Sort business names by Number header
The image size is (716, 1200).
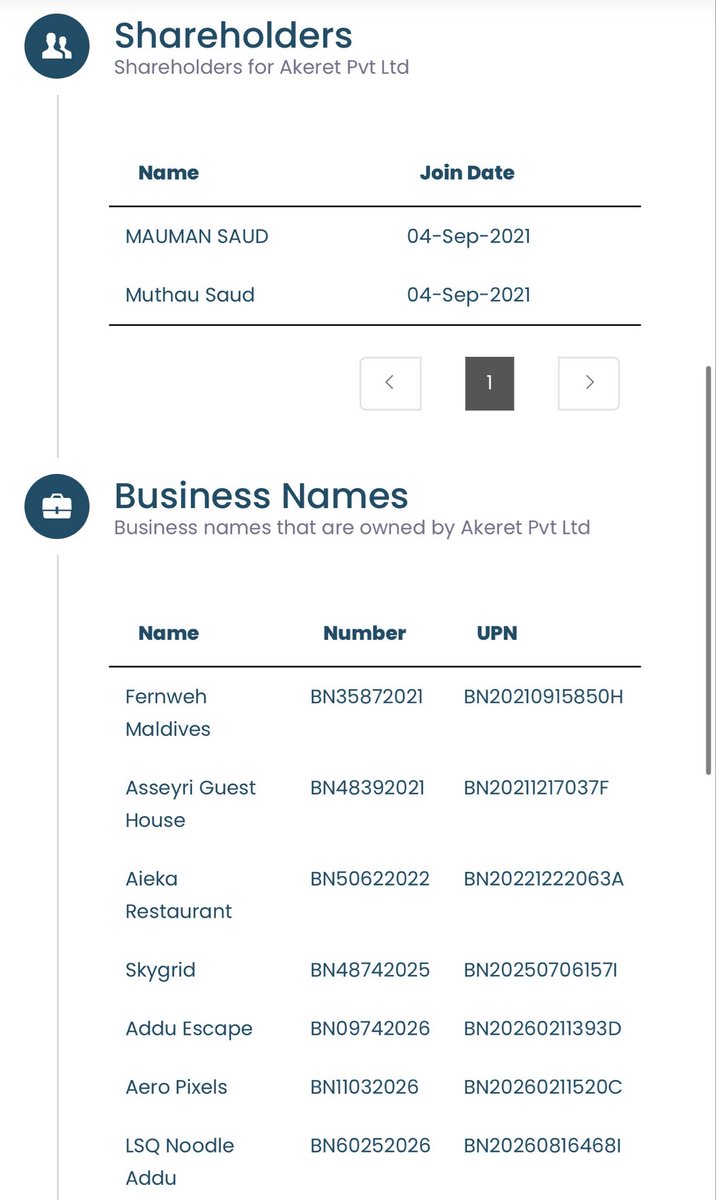(x=365, y=633)
